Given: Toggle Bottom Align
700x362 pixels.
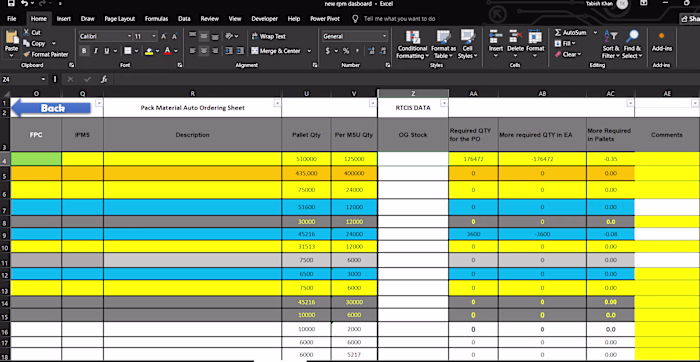Looking at the screenshot, I should tap(215, 36).
